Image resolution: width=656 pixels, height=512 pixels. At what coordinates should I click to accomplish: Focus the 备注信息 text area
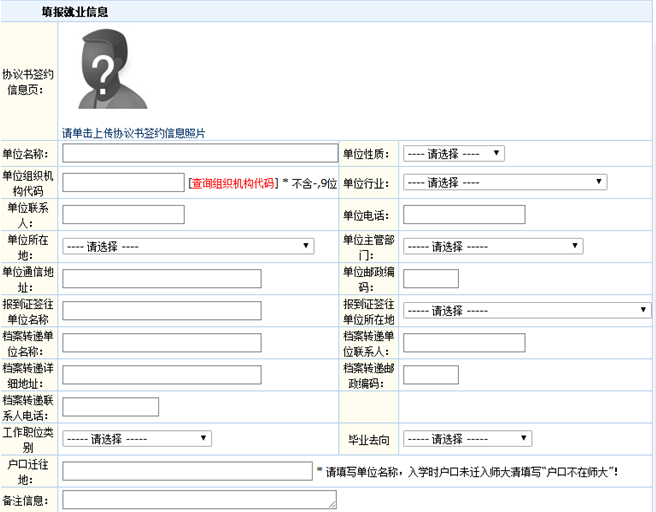point(199,500)
